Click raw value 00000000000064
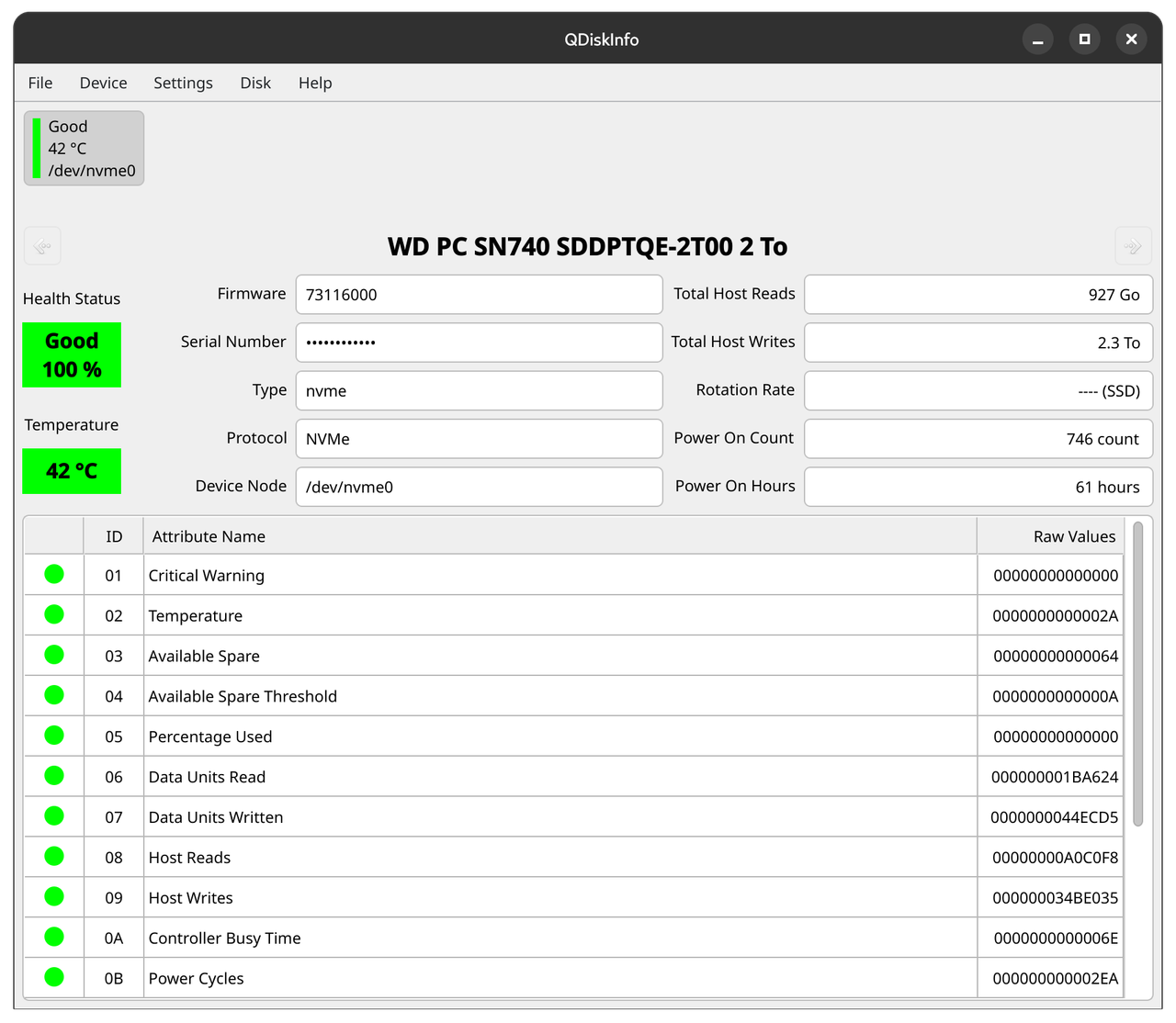This screenshot has width=1176, height=1023. [x=1056, y=657]
